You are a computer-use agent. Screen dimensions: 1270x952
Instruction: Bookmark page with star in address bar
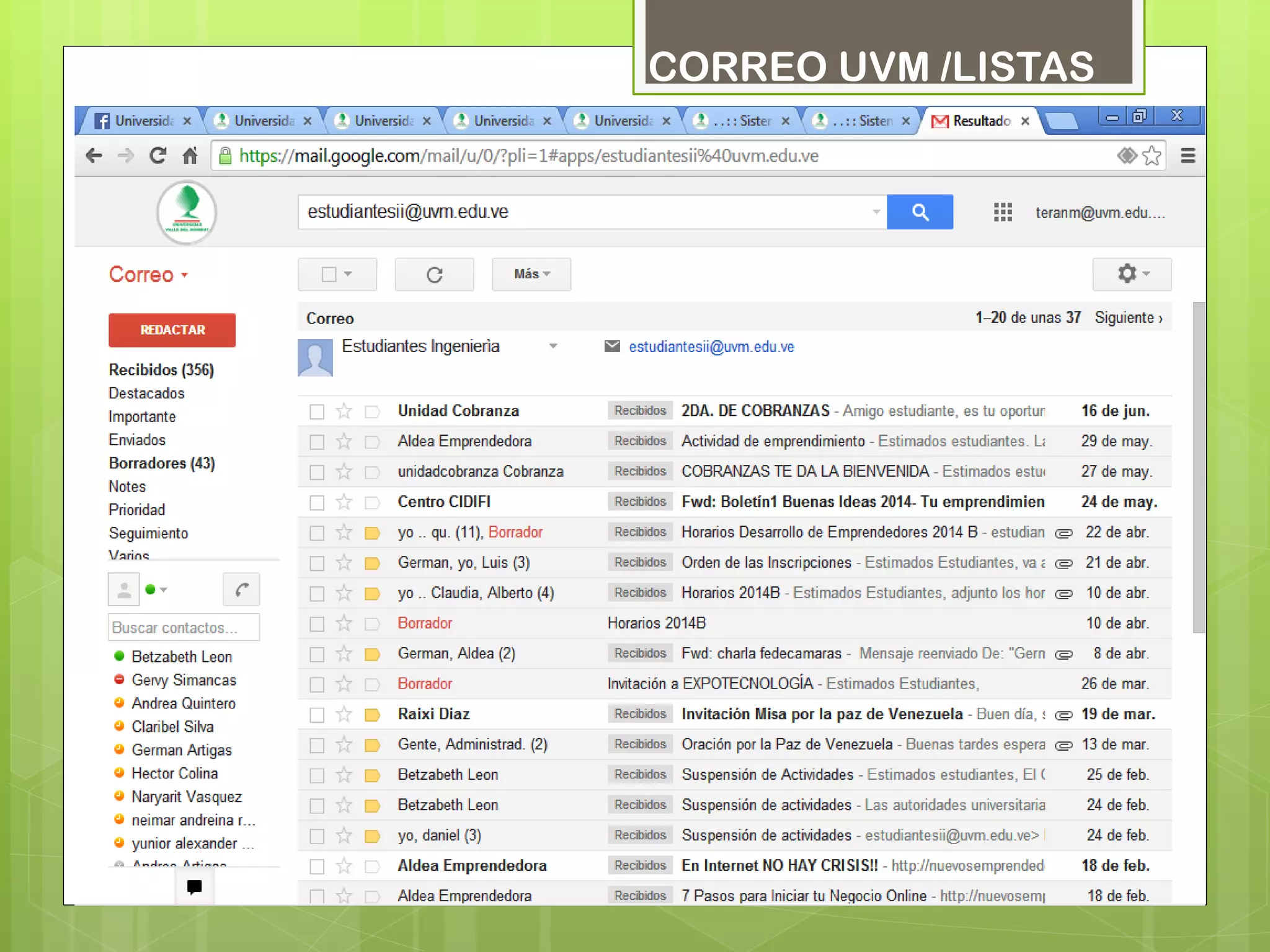(x=1152, y=156)
